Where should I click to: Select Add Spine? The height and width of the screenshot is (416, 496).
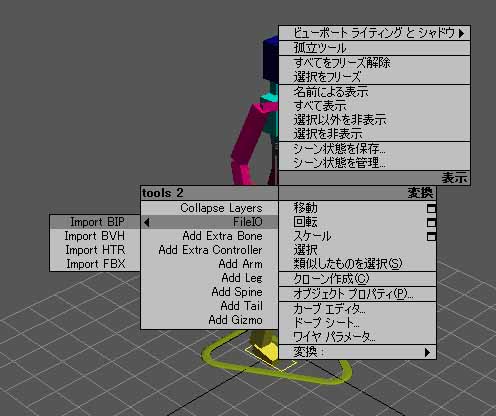point(209,292)
